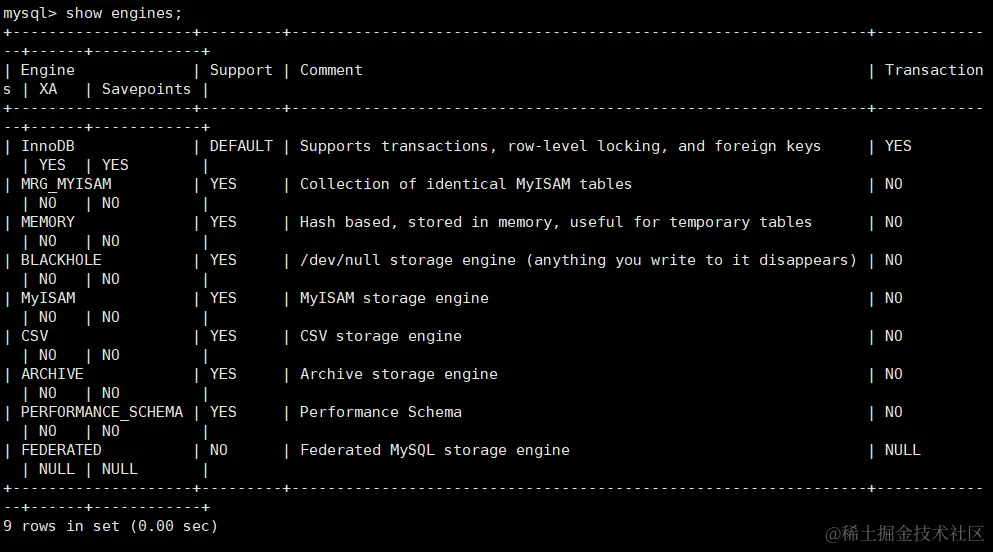Click the "Federated MySQL storage engine" comment

point(435,450)
